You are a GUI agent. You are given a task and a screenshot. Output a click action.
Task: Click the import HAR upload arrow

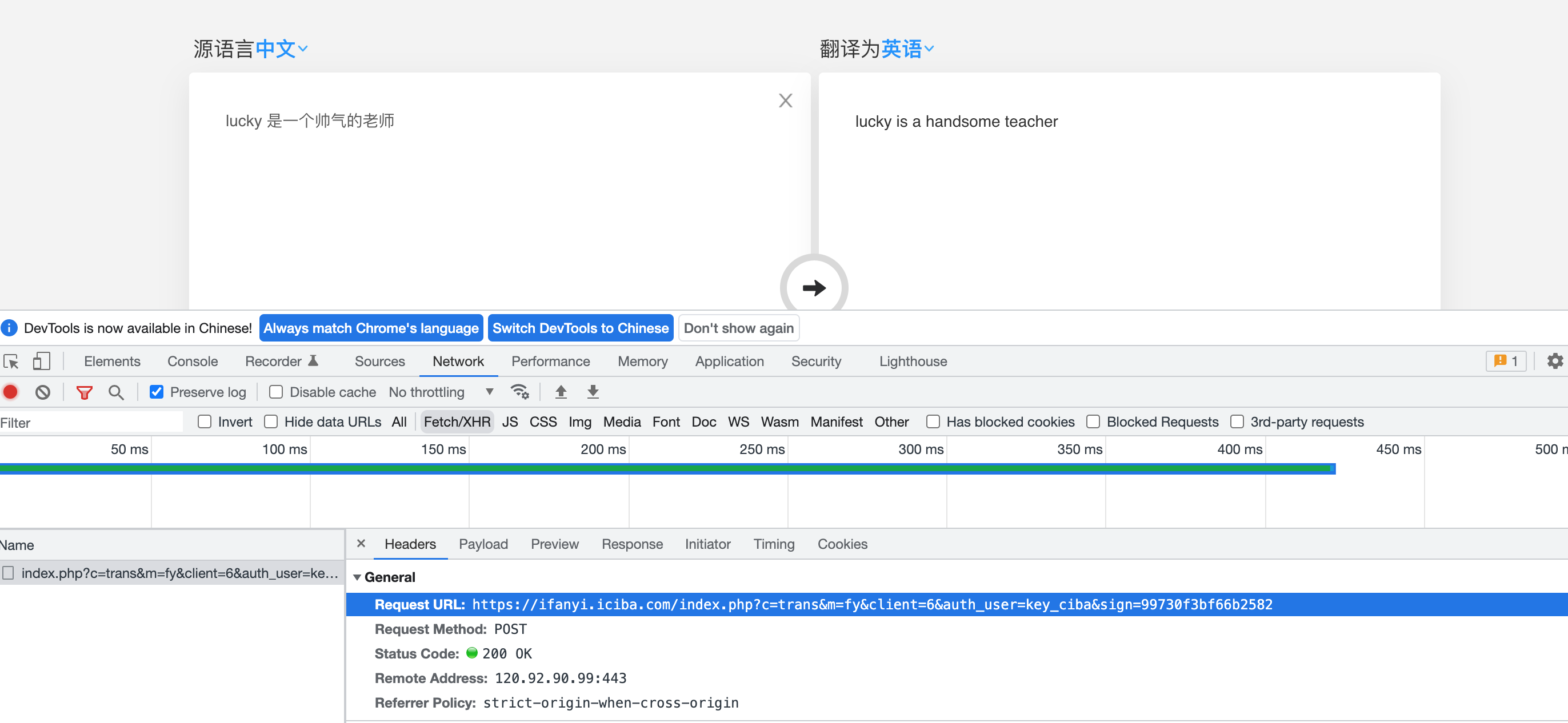pos(561,392)
